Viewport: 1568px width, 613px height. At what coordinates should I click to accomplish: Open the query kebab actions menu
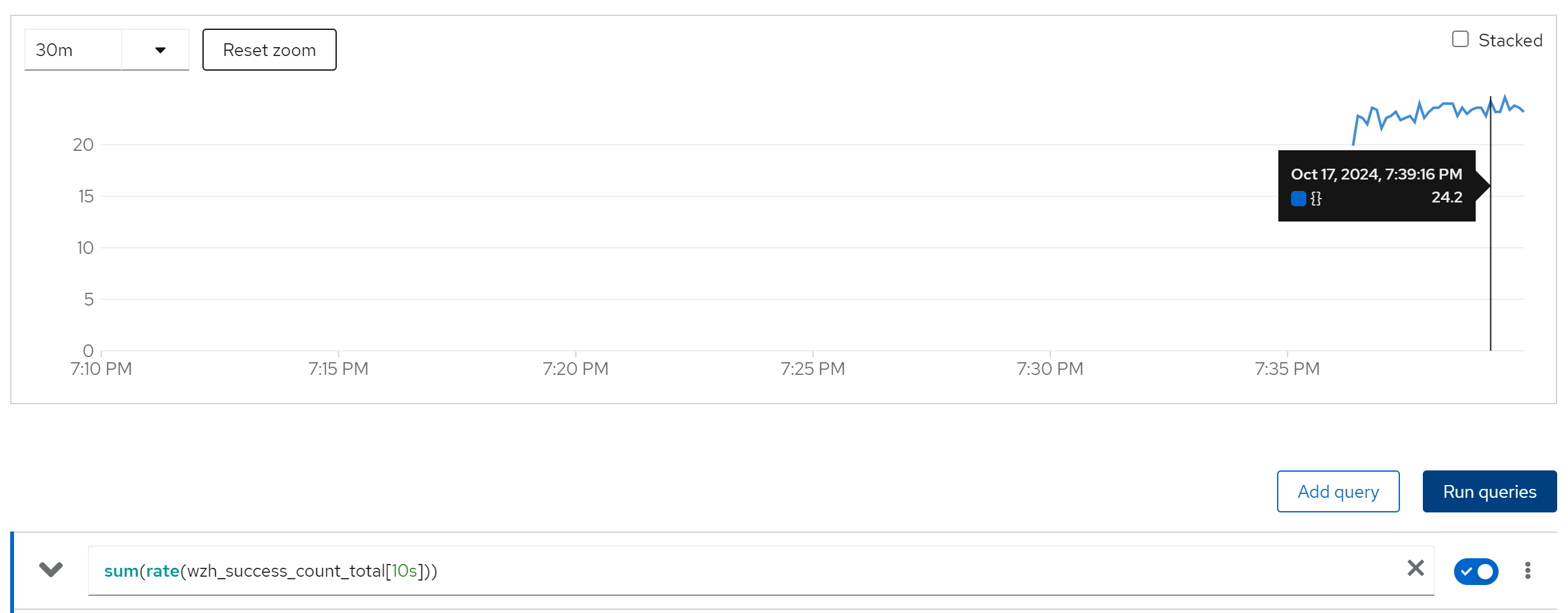[1527, 570]
